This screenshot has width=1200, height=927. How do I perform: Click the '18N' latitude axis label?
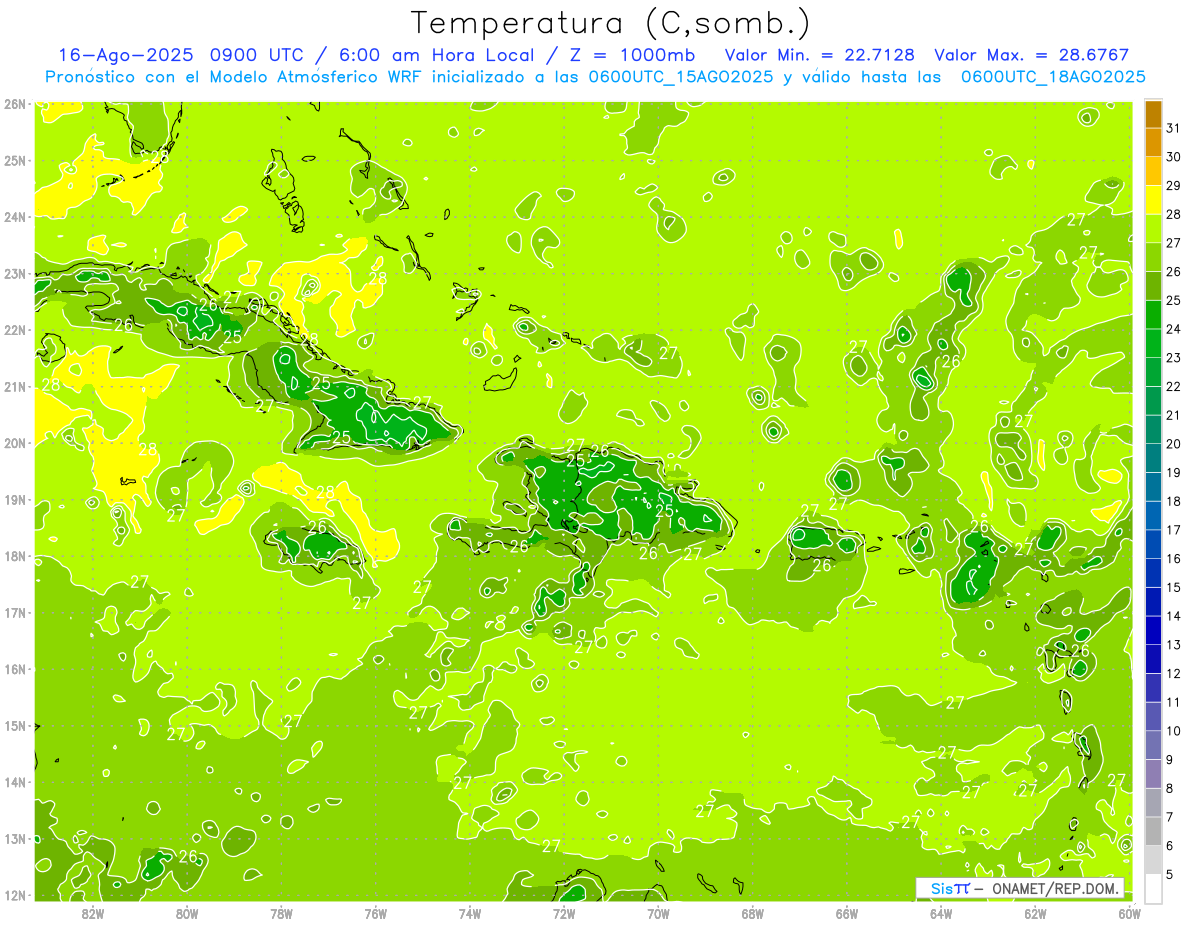(14, 556)
